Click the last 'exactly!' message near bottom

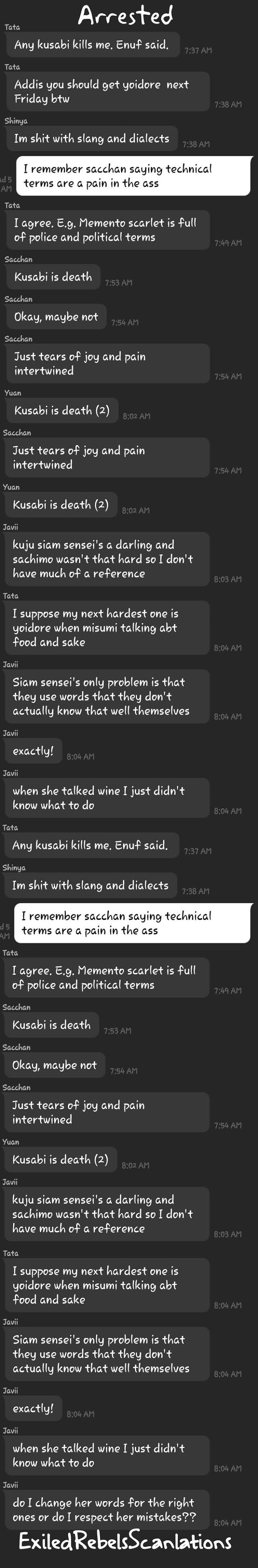click(33, 1409)
